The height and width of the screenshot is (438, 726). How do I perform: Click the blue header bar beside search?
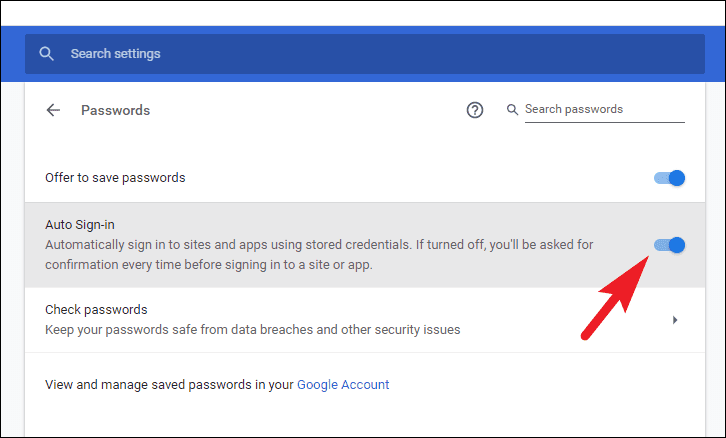point(714,54)
